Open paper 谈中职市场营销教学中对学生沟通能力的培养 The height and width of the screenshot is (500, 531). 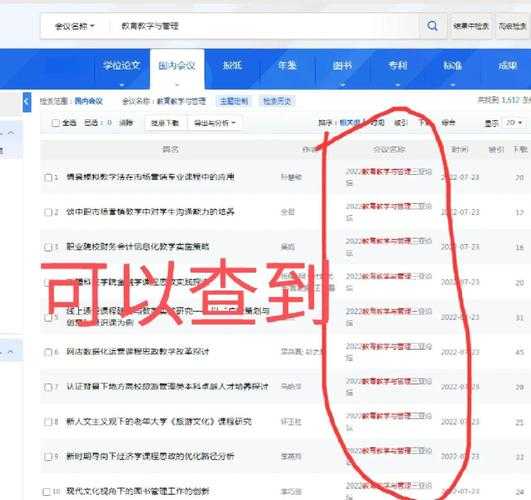tap(150, 212)
